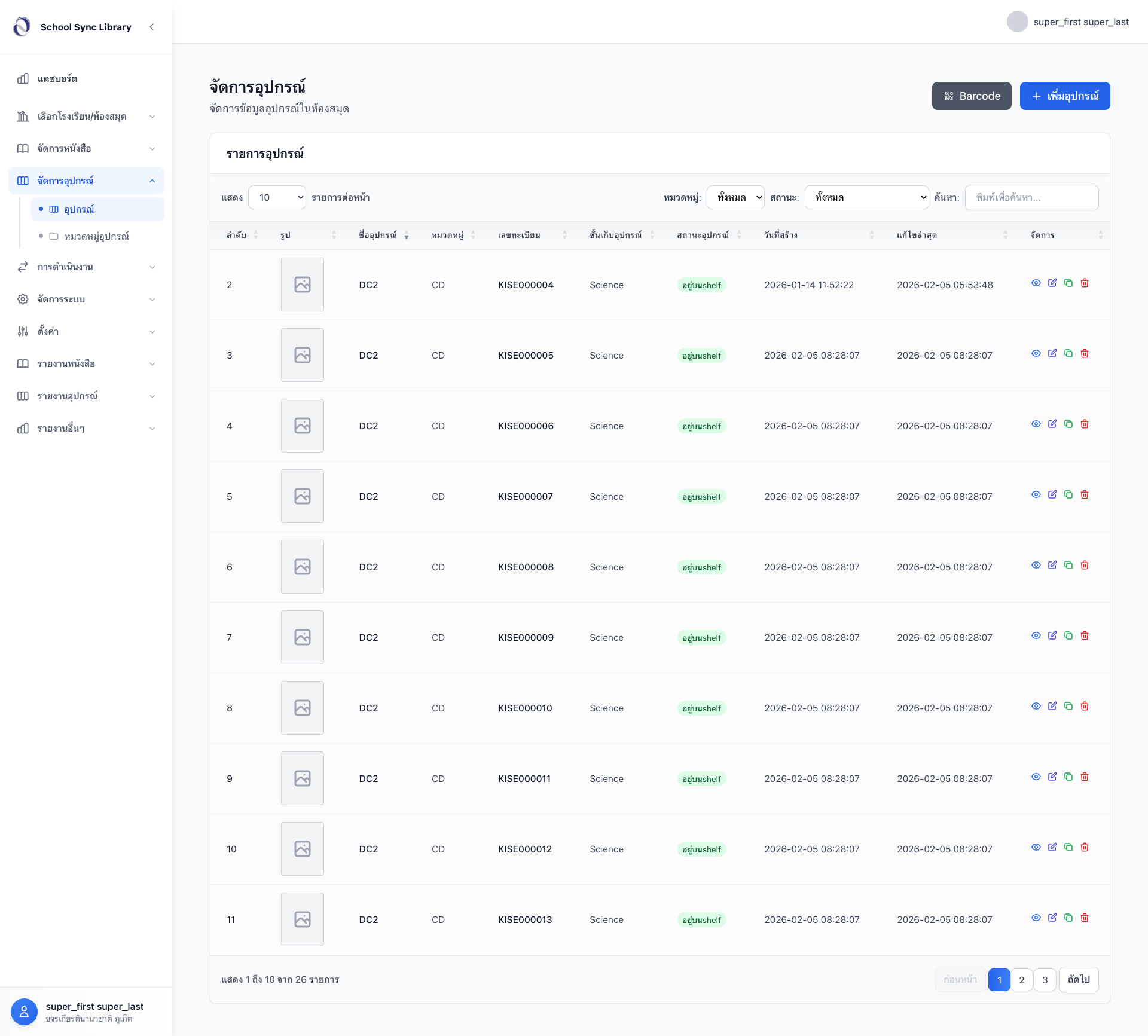Click the copy icon for KISE000006
The height and width of the screenshot is (1036, 1148).
(1068, 424)
